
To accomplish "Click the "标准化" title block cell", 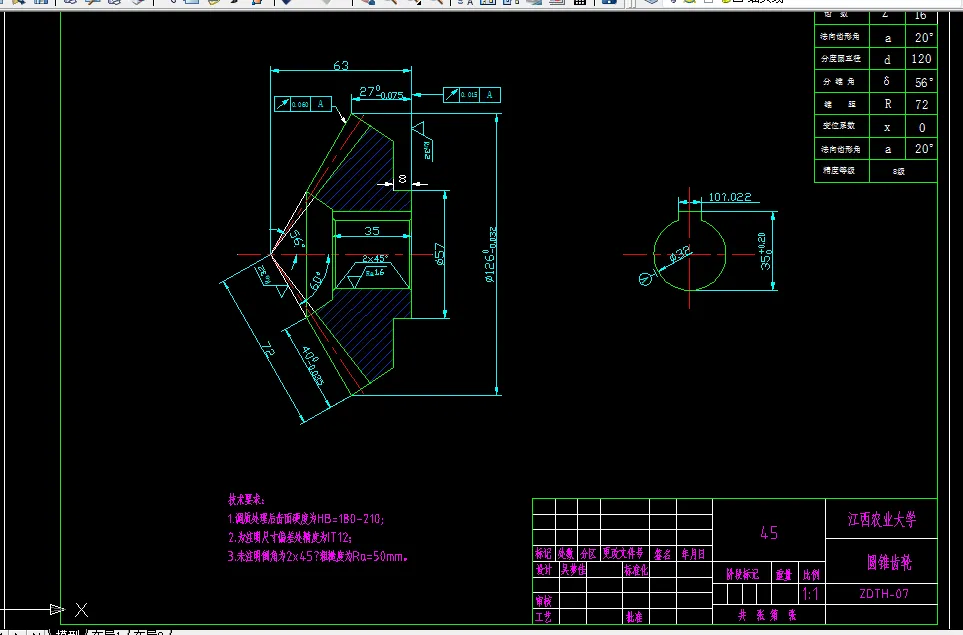I will tap(636, 570).
